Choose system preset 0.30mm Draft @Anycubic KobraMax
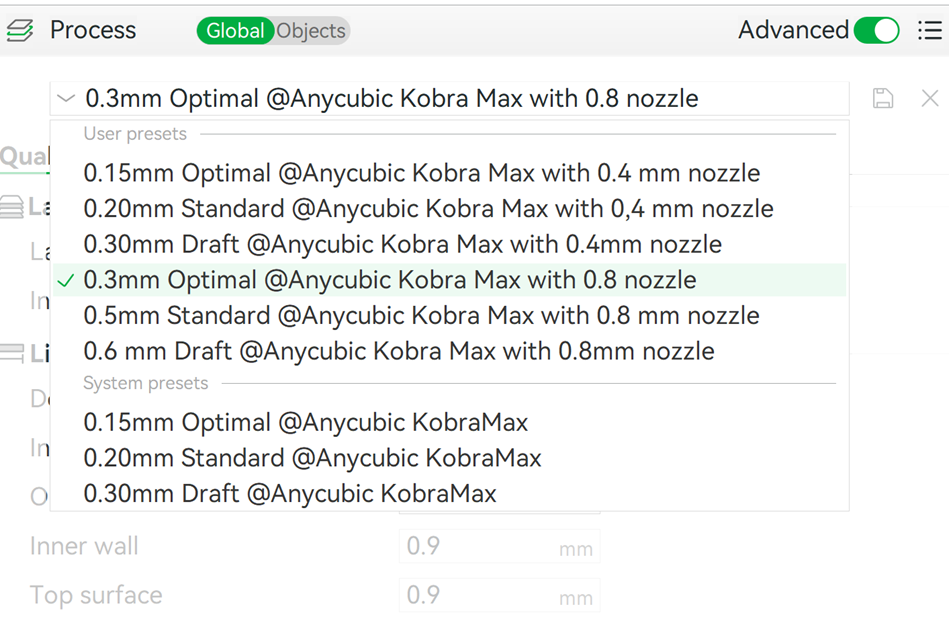949x621 pixels. click(x=289, y=493)
